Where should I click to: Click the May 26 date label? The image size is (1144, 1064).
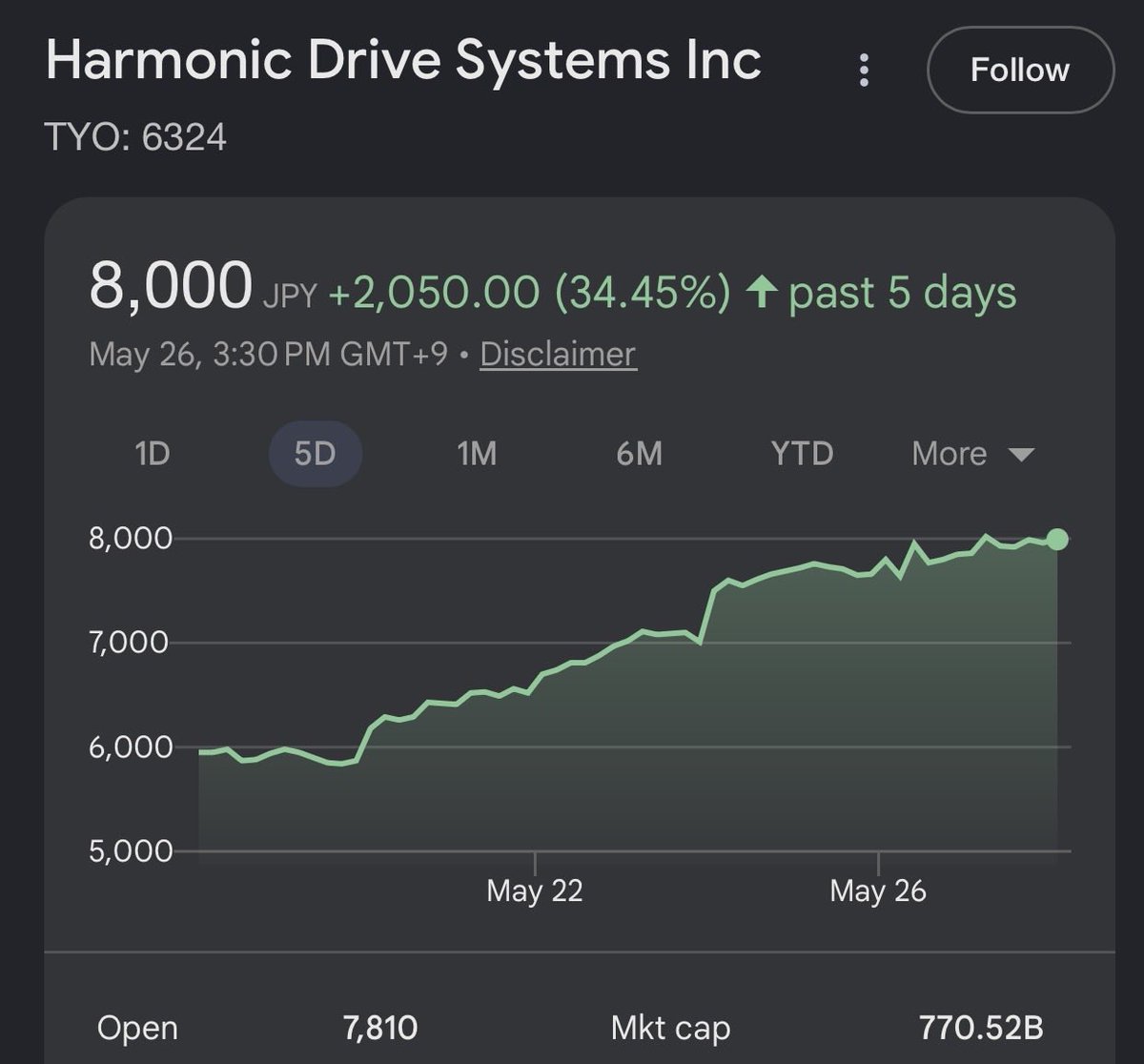[878, 891]
